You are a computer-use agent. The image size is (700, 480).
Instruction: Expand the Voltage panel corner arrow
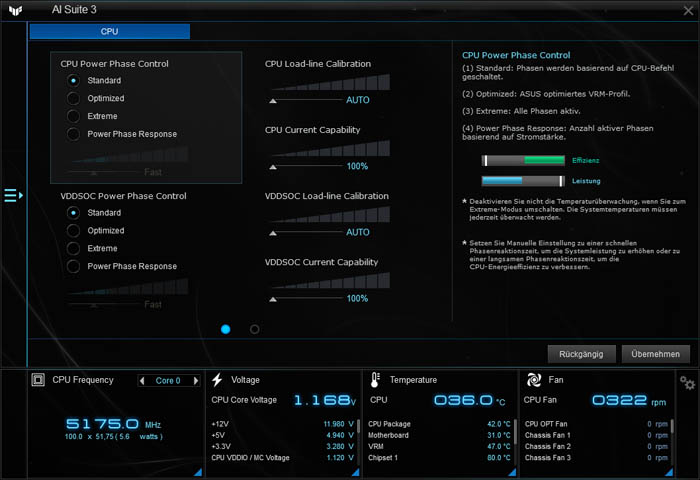pos(355,472)
